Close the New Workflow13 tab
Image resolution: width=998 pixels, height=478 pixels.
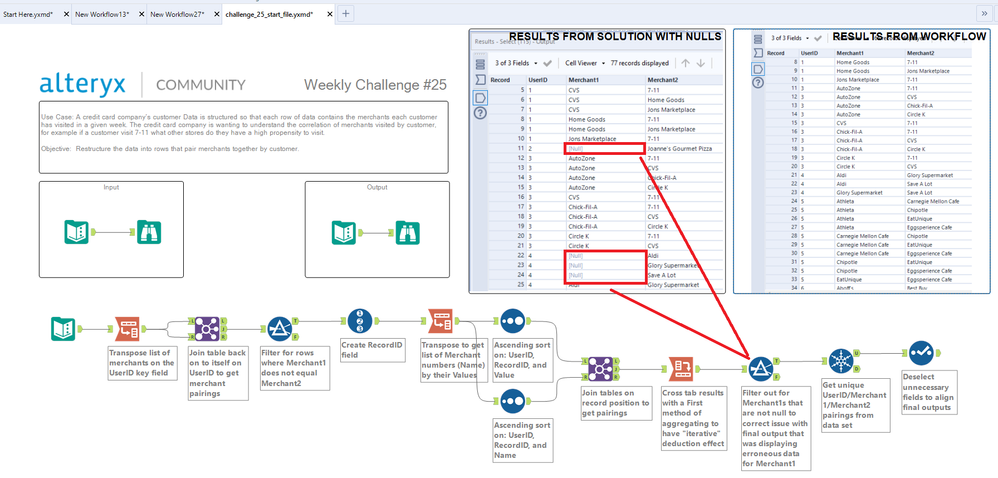click(x=141, y=14)
